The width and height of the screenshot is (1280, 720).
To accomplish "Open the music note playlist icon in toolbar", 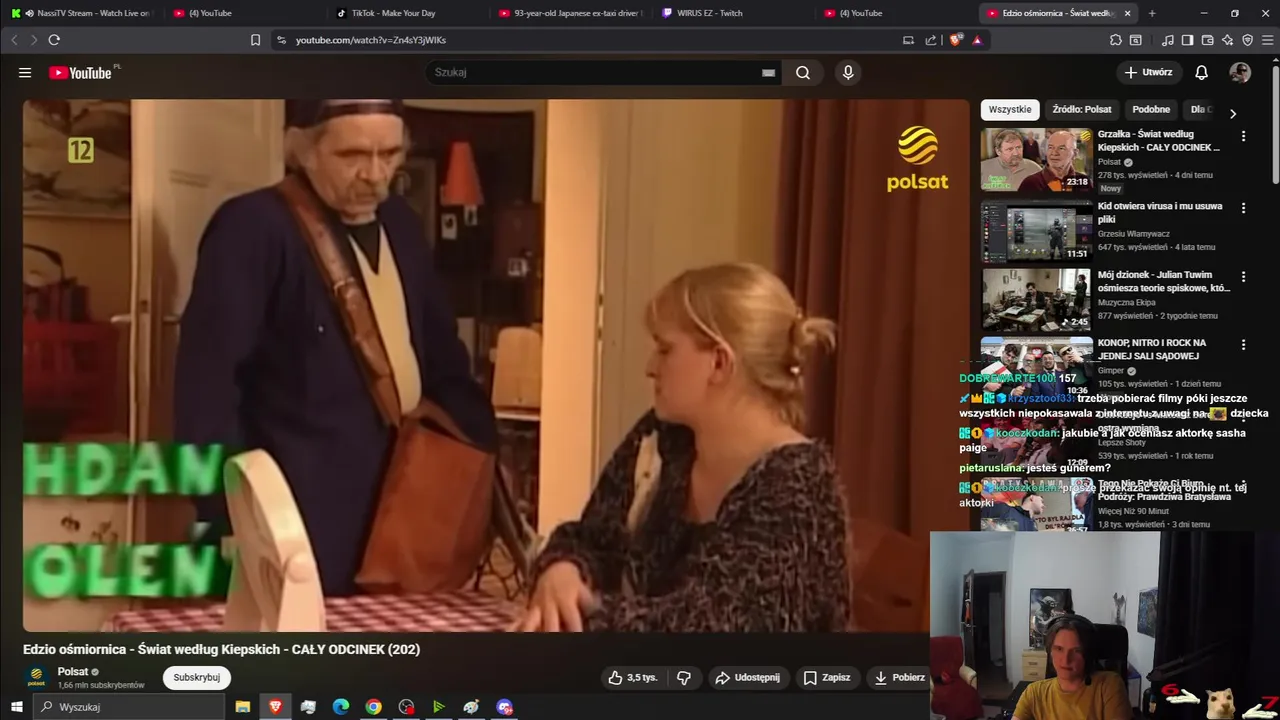I will tap(1167, 40).
